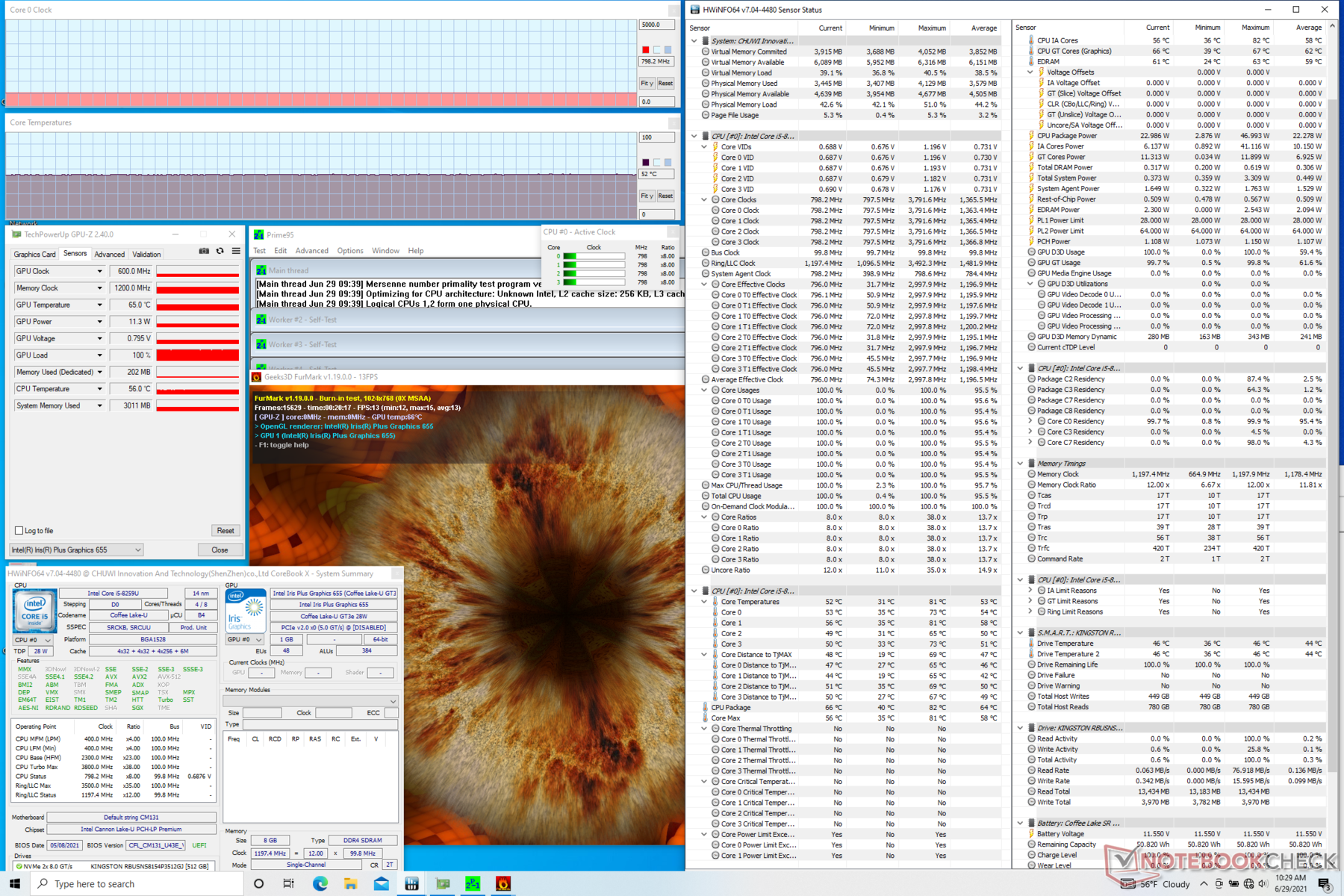
Task: Click Fit y on Core 0 Clock graph
Action: pos(647,84)
